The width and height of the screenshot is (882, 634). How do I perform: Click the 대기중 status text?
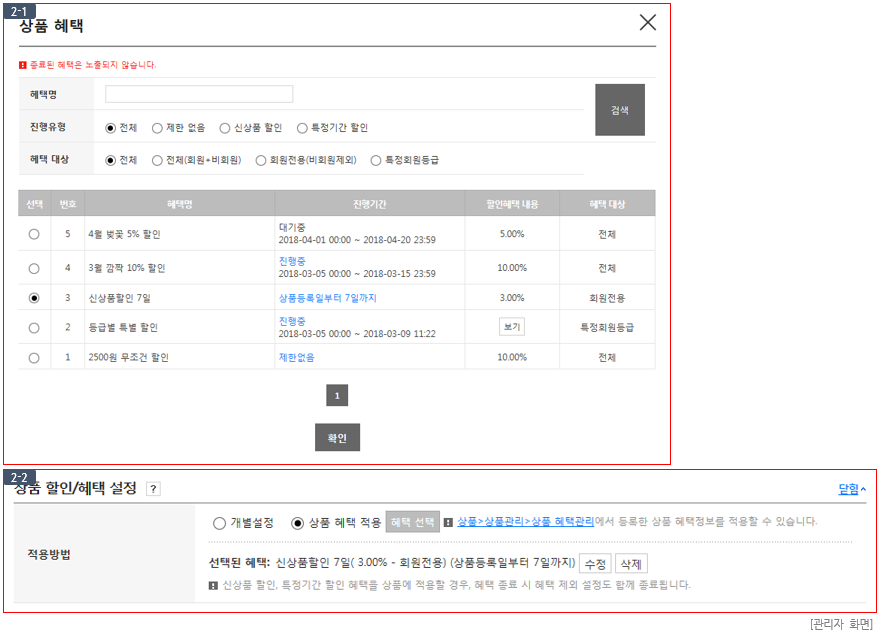[x=292, y=227]
